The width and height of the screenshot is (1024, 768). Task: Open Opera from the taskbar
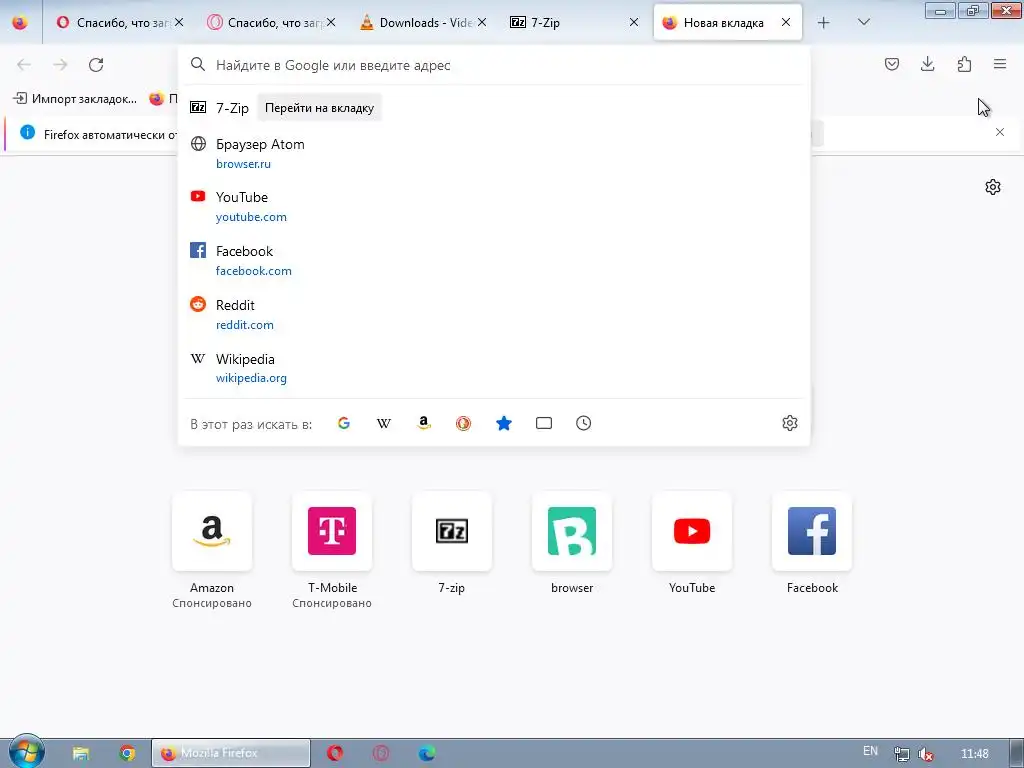point(335,753)
